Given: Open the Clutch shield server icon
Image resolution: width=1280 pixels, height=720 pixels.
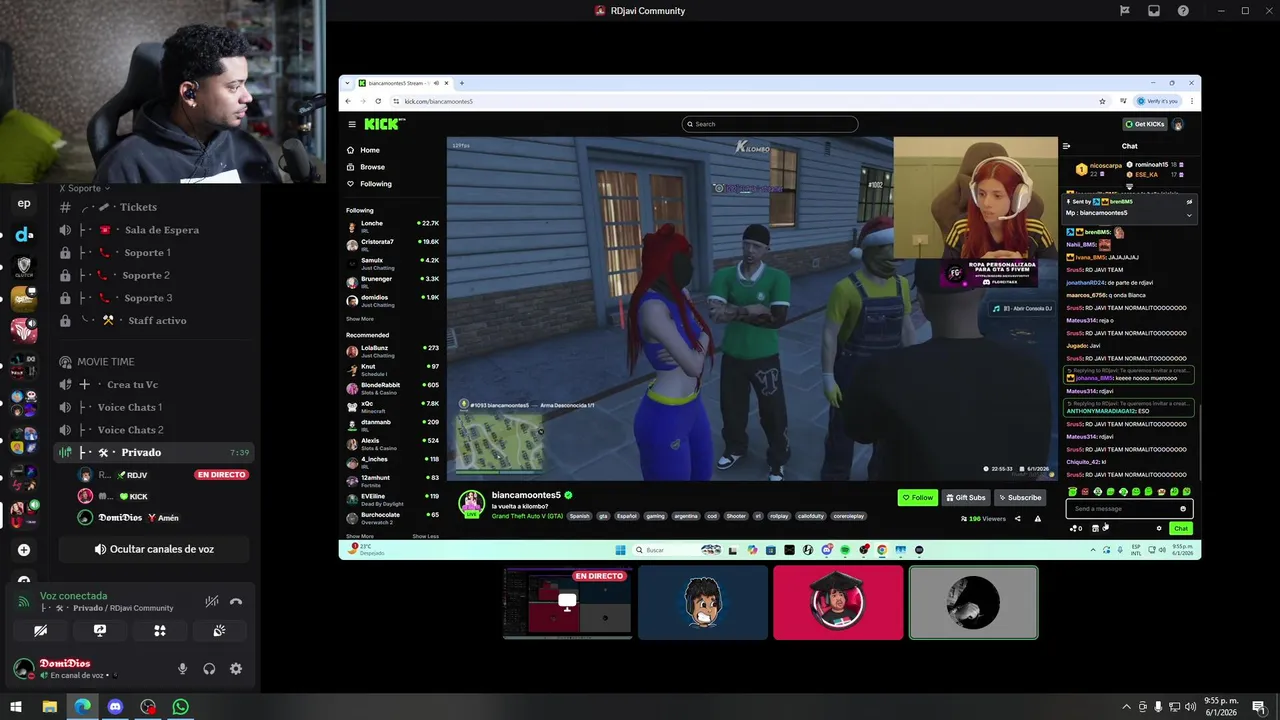Looking at the screenshot, I should (24, 266).
